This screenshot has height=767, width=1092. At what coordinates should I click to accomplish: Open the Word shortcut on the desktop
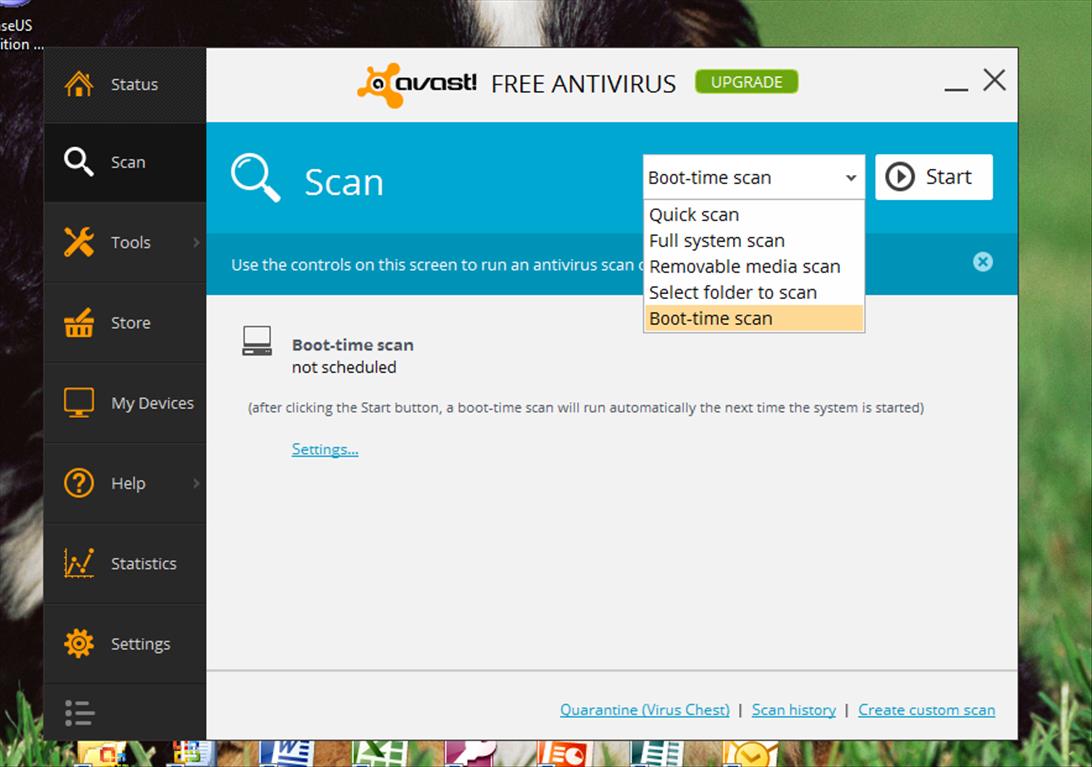(x=287, y=754)
